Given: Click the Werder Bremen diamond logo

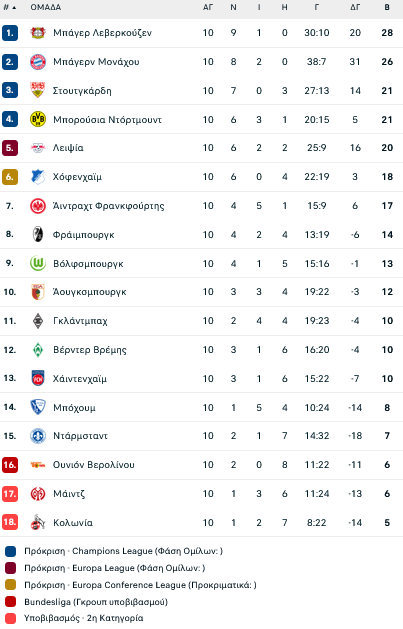Looking at the screenshot, I should pyautogui.click(x=38, y=350).
